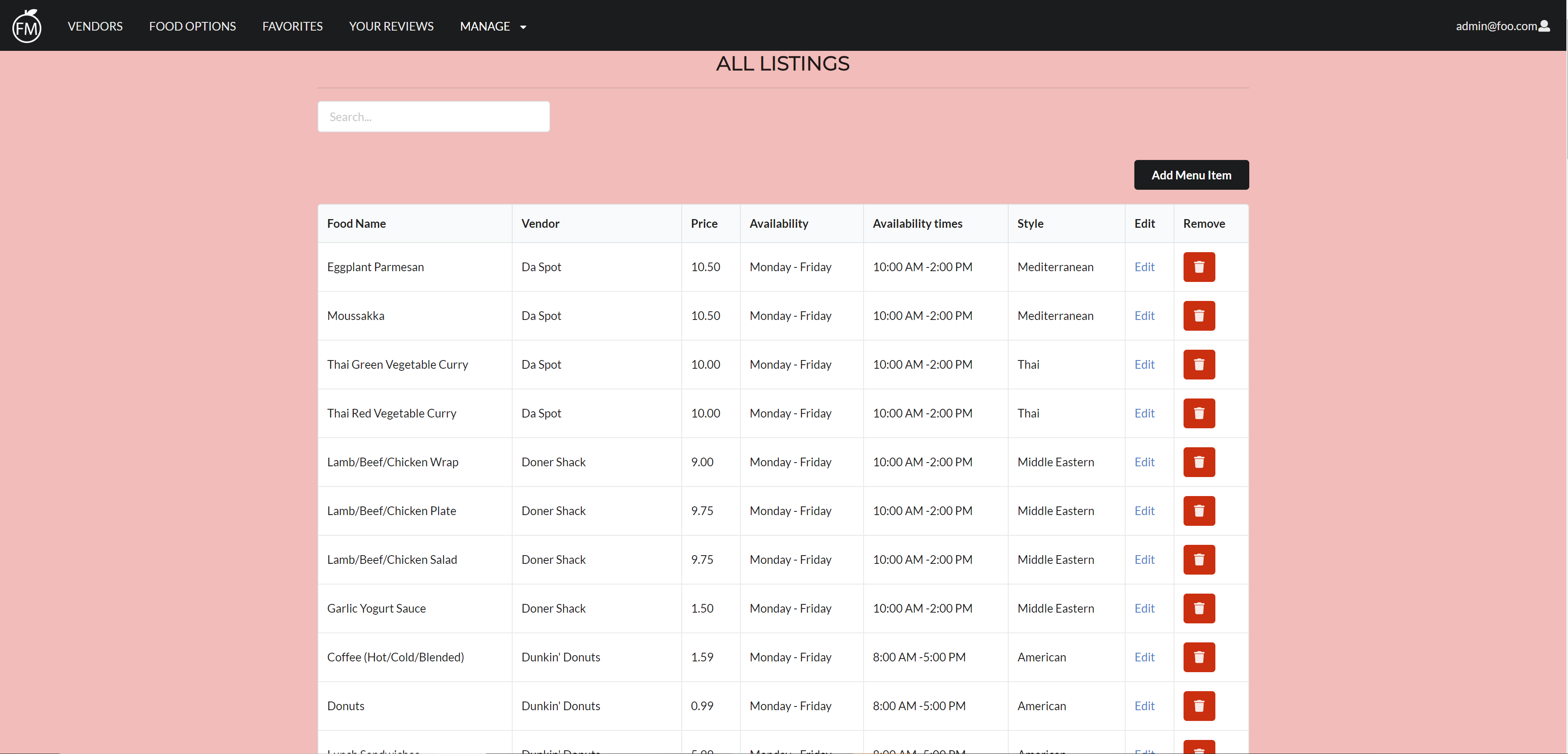Click the admin@foo.com account label
This screenshot has width=1568, height=754.
[x=1496, y=26]
